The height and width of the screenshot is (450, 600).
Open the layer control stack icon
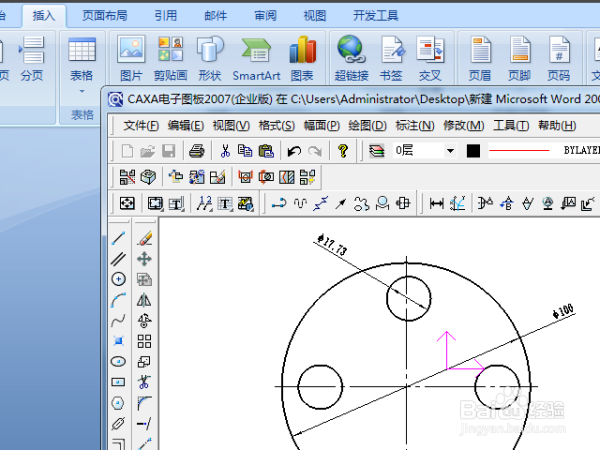coord(377,151)
